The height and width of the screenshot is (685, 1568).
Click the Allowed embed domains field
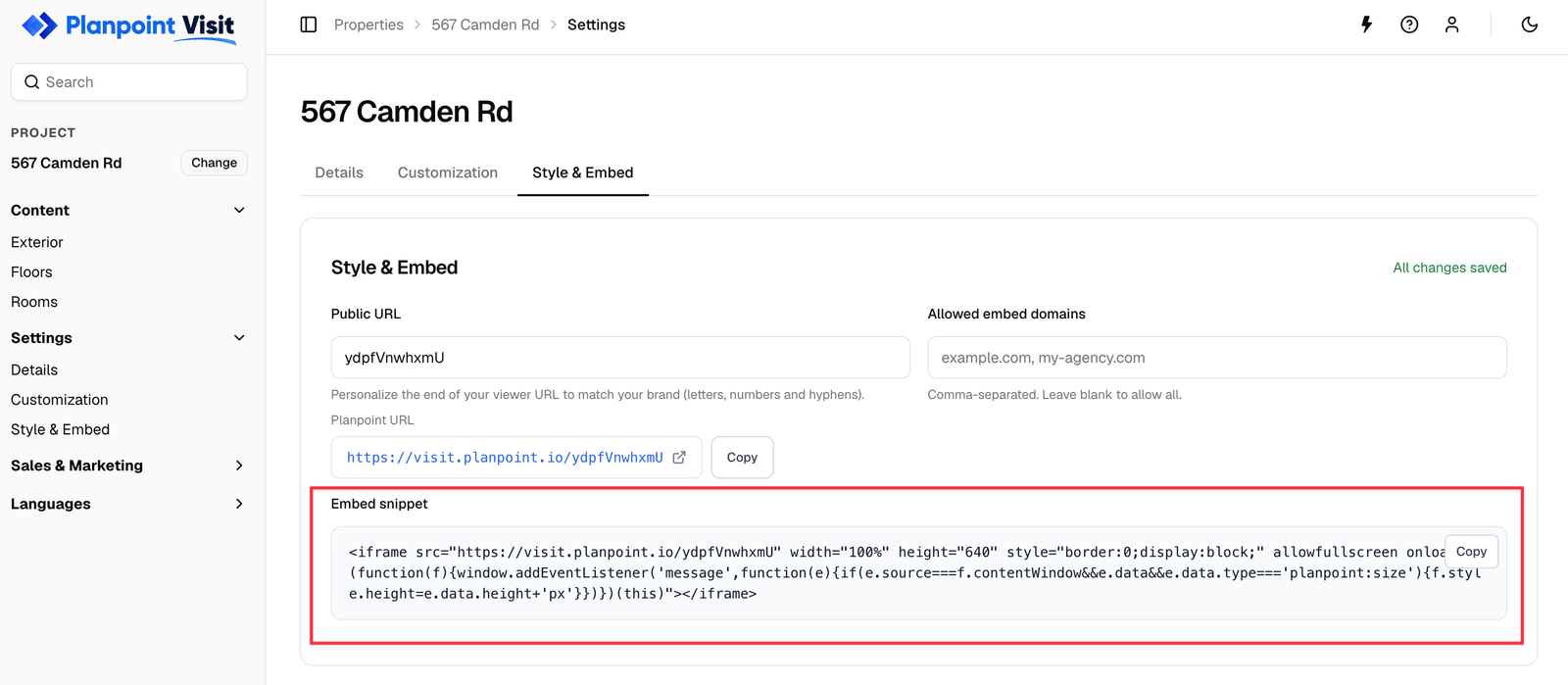coord(1217,358)
